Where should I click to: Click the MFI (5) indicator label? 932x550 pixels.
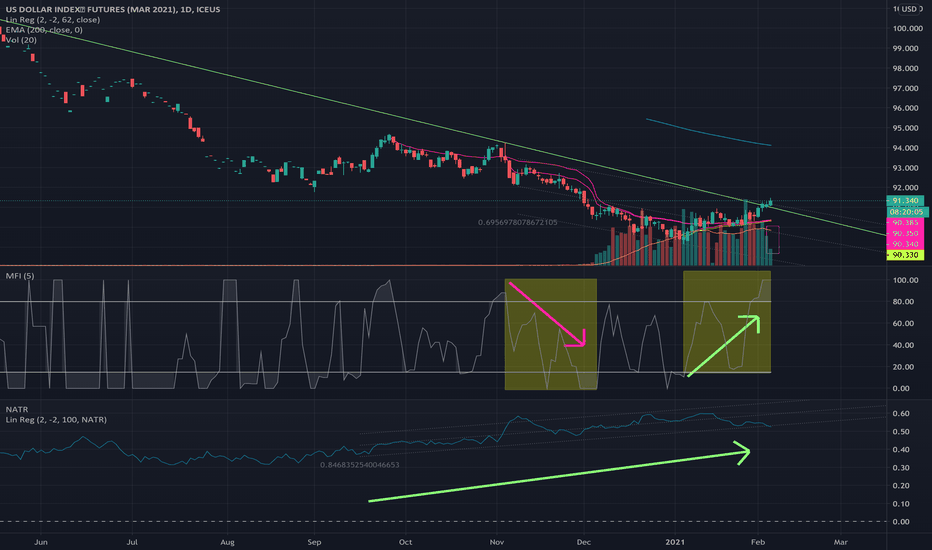click(20, 276)
